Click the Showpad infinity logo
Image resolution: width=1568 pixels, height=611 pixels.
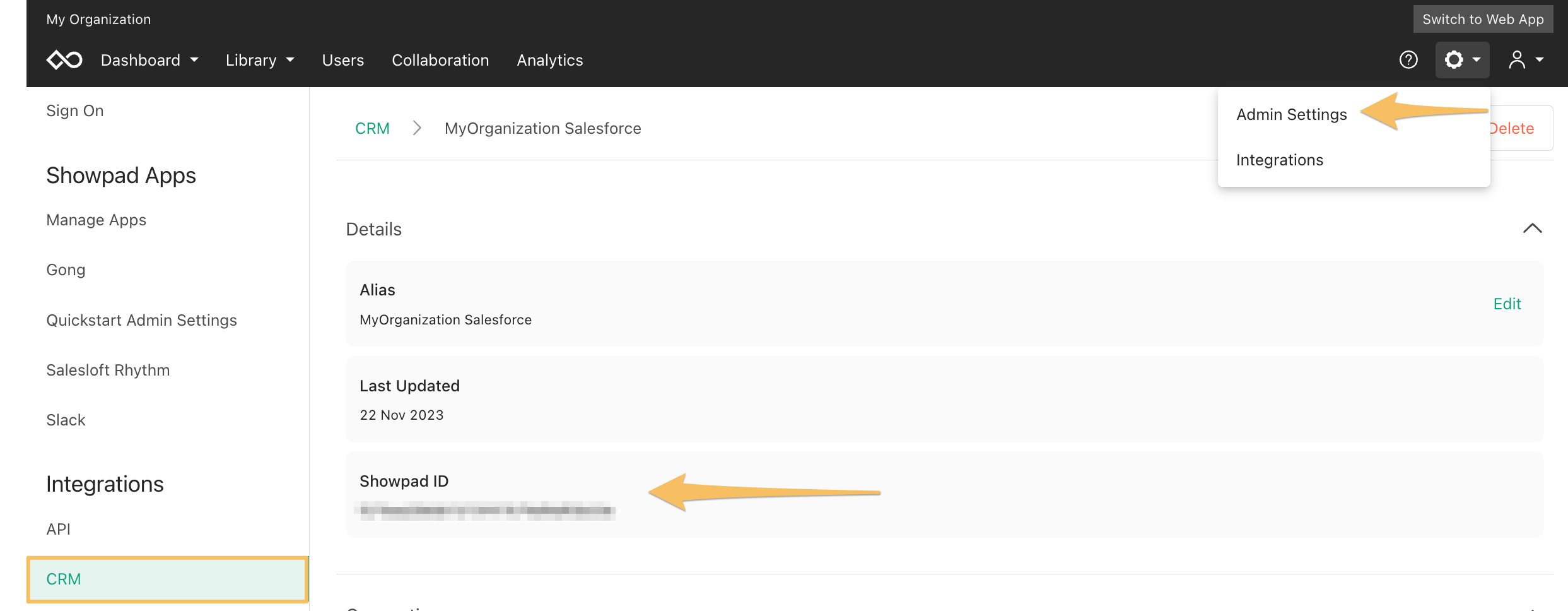coord(64,60)
